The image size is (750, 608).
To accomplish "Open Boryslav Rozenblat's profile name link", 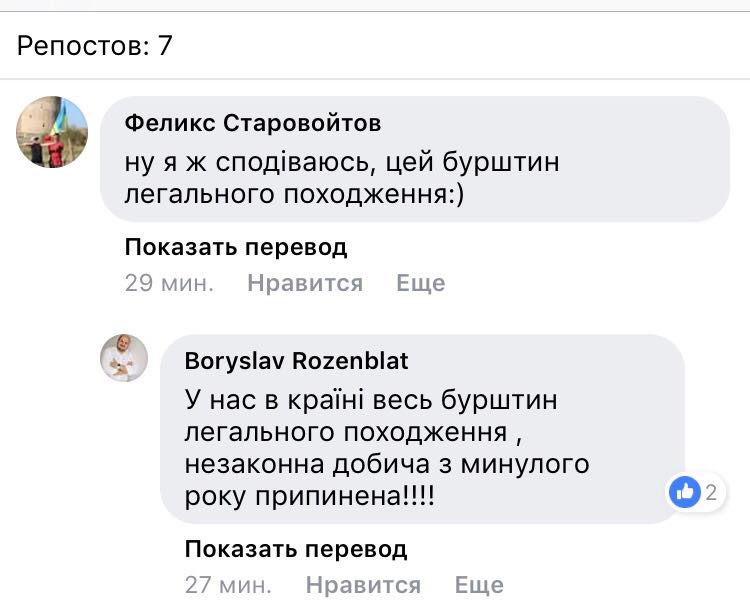I will [297, 360].
